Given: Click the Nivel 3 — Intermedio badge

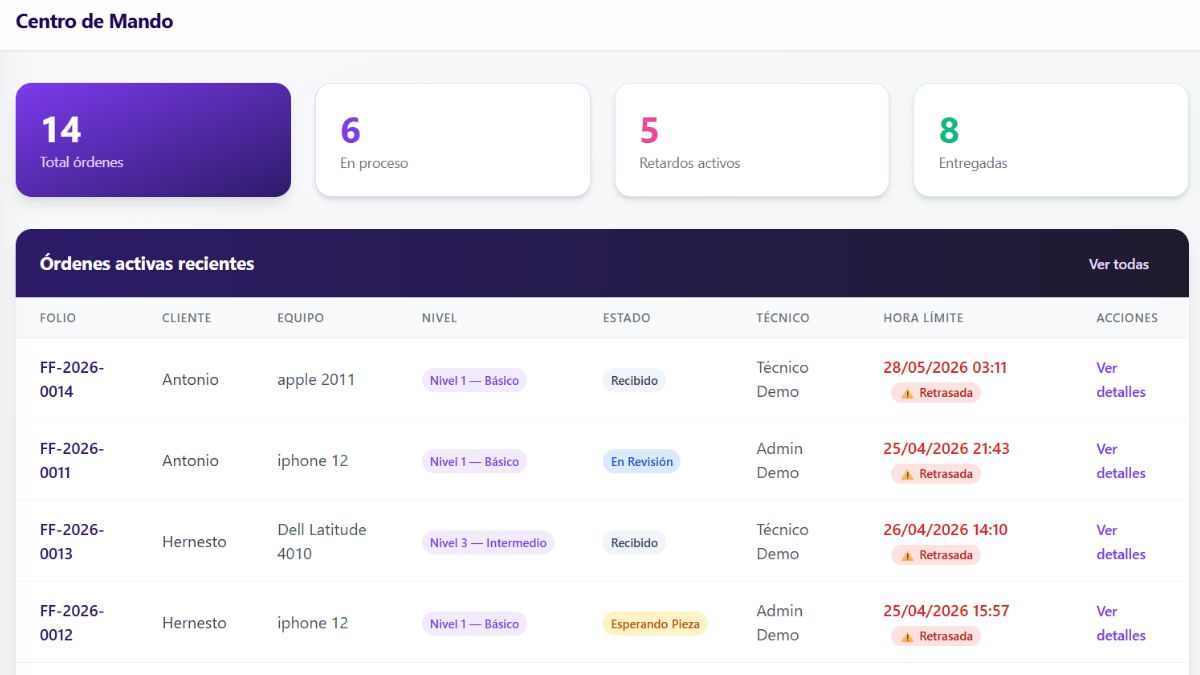Looking at the screenshot, I should point(488,543).
